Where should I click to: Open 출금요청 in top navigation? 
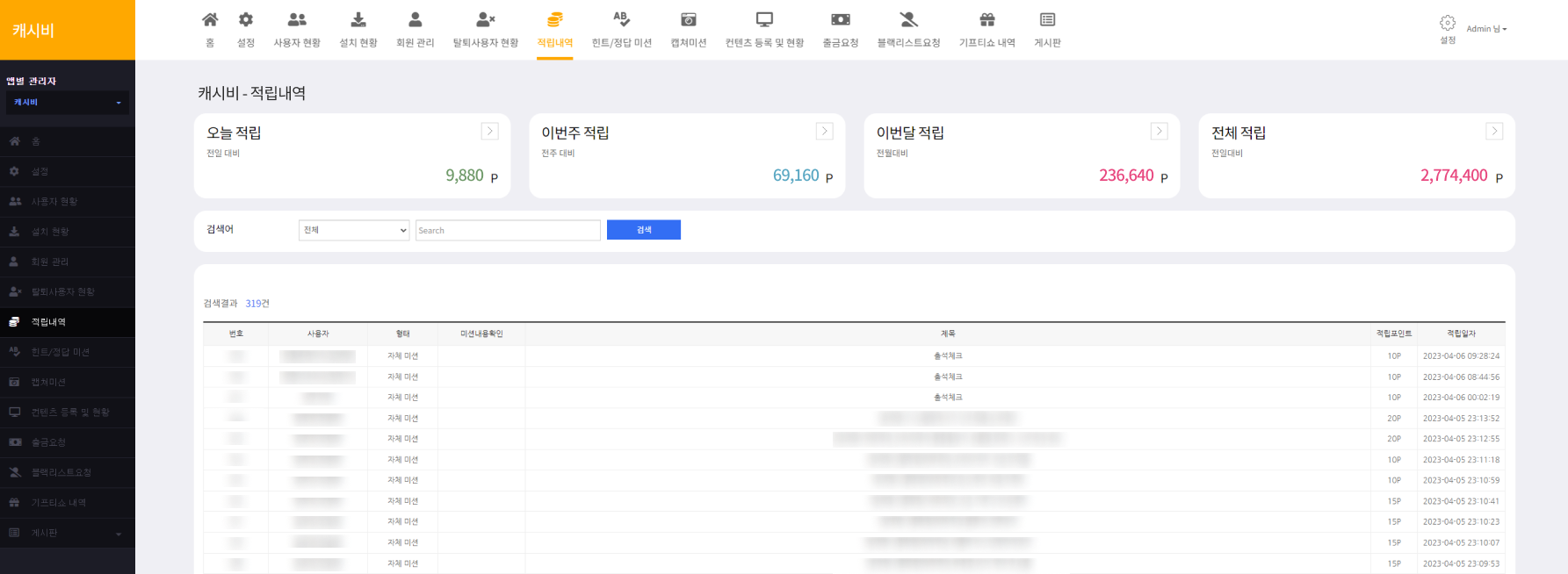[841, 30]
